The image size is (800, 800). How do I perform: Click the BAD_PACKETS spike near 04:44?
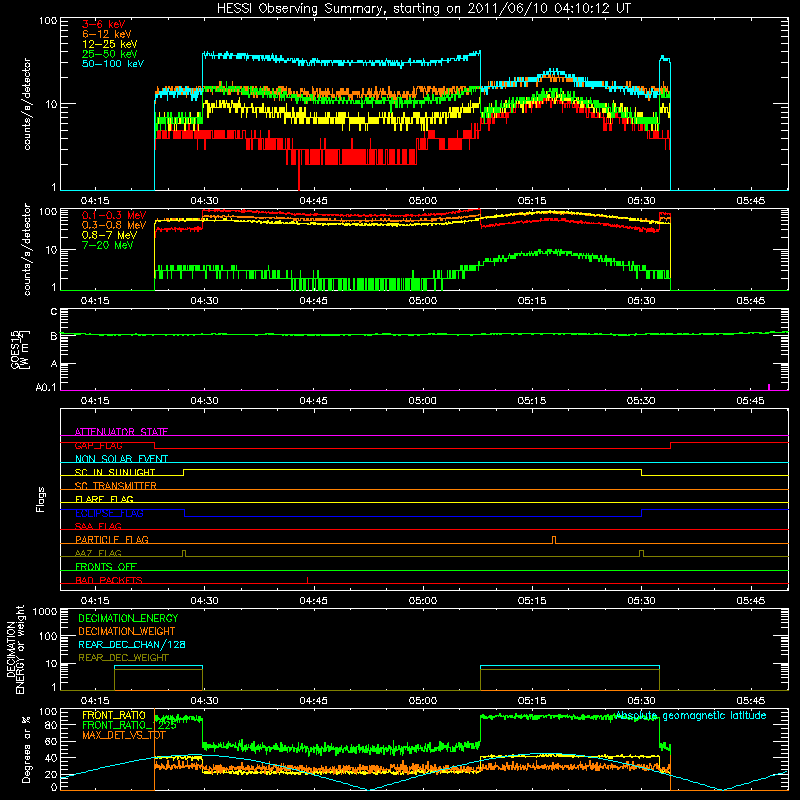tap(307, 580)
